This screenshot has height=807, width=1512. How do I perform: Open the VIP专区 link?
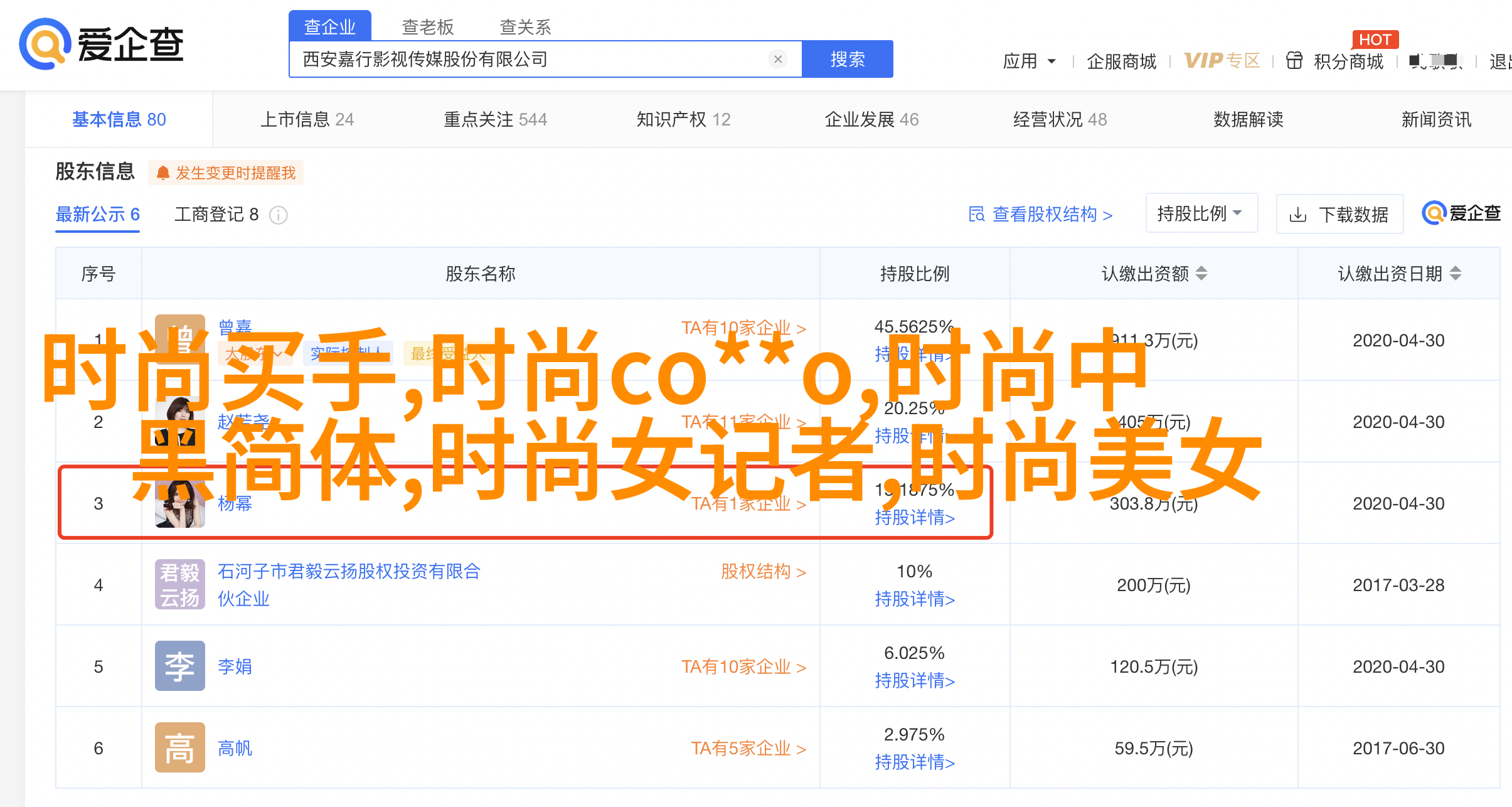coord(1222,60)
